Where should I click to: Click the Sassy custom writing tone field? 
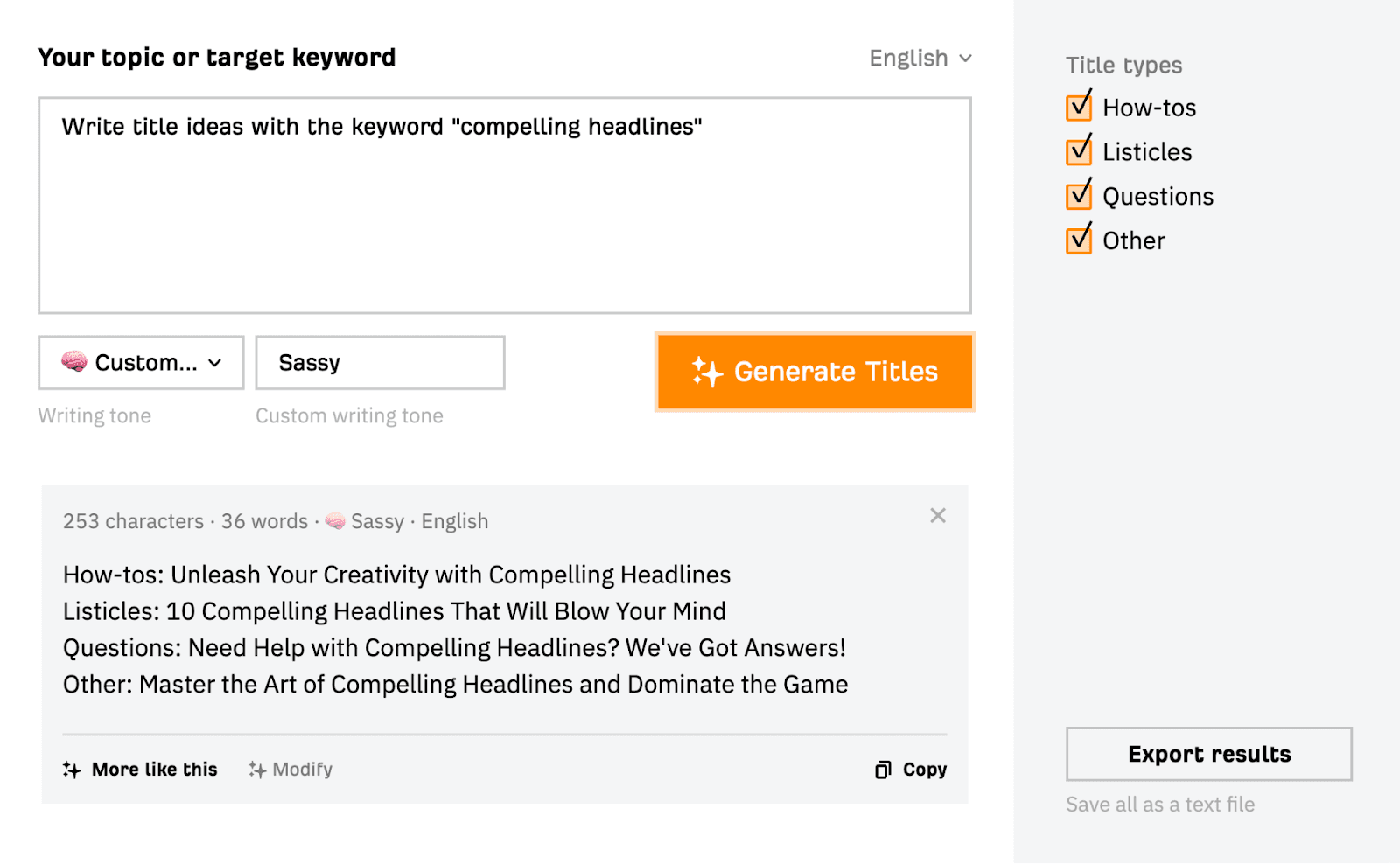(380, 362)
